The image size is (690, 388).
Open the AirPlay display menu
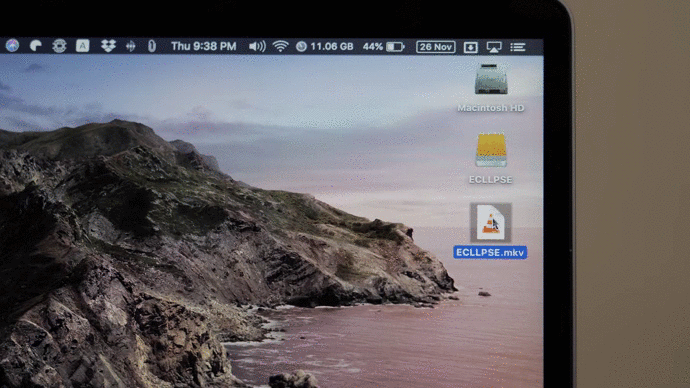pyautogui.click(x=494, y=47)
